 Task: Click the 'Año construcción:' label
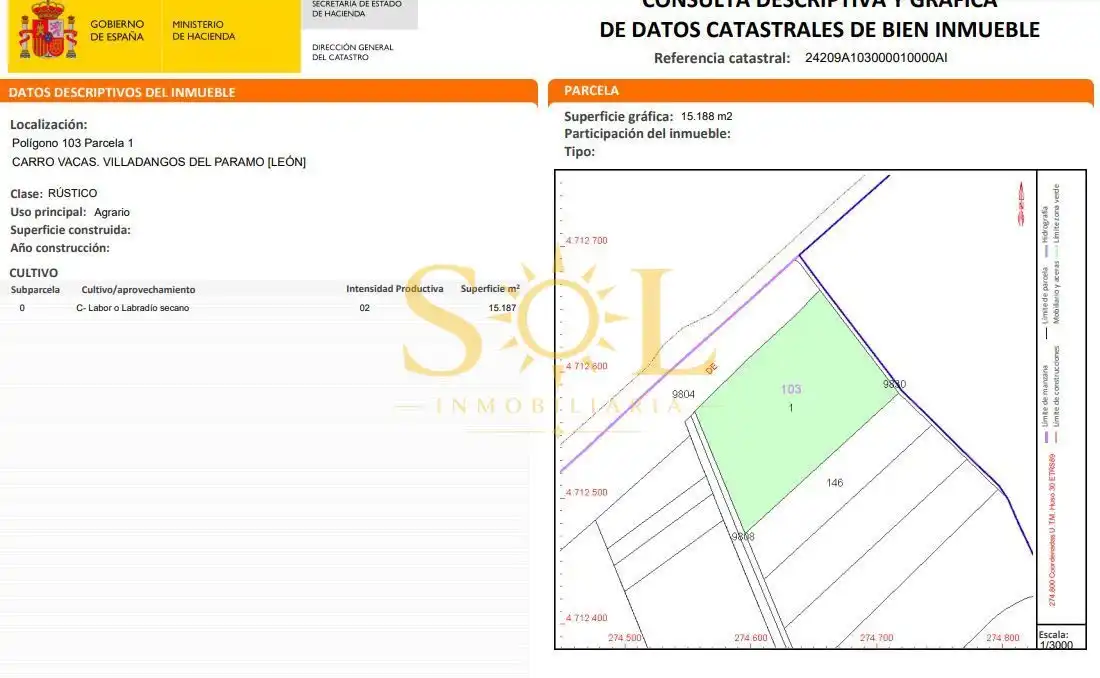coord(60,248)
